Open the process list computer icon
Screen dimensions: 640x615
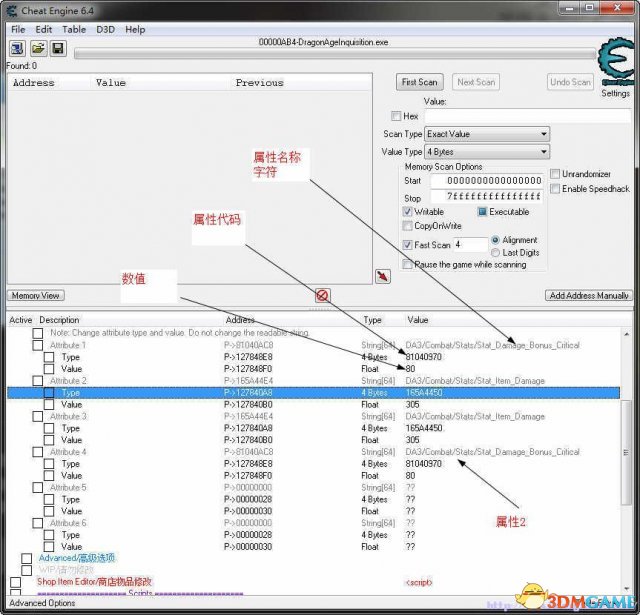click(x=18, y=49)
